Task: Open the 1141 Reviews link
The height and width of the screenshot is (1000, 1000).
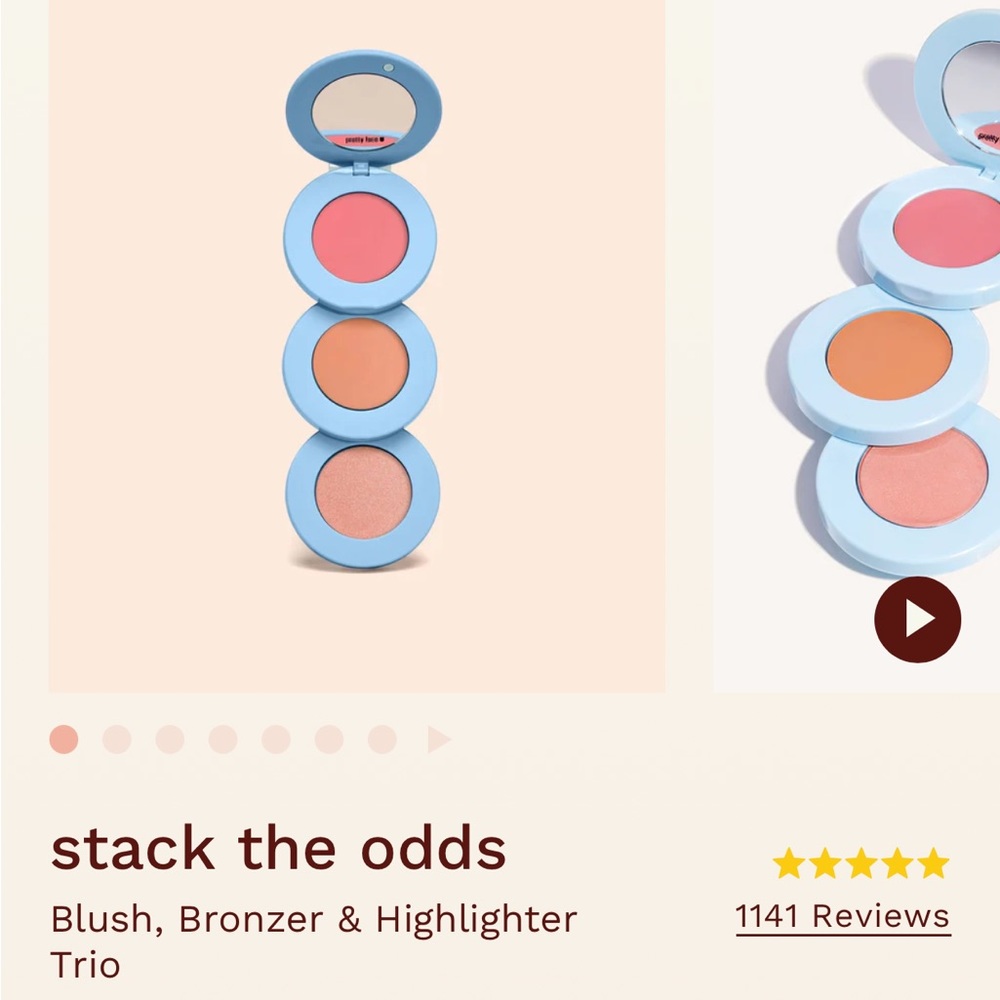Action: [x=842, y=916]
